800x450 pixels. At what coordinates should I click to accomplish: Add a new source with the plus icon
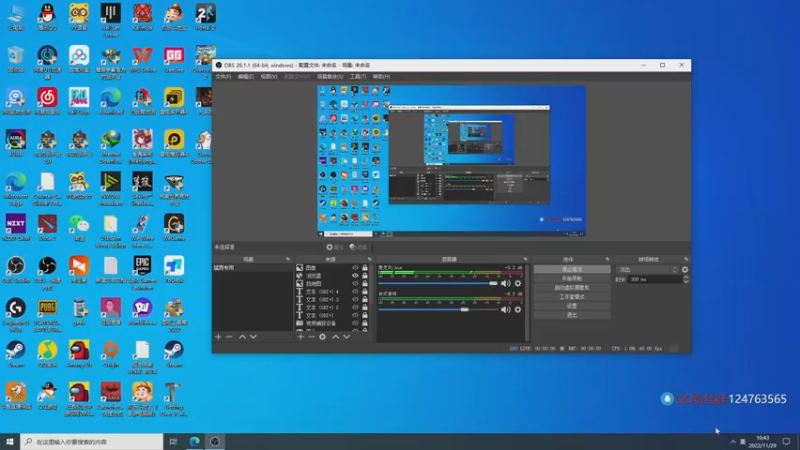(301, 337)
